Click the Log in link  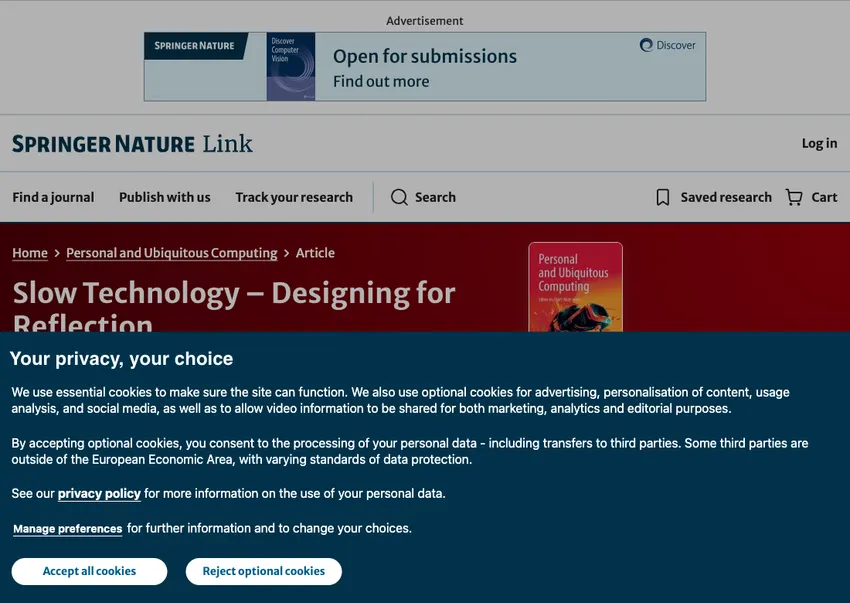coord(820,143)
